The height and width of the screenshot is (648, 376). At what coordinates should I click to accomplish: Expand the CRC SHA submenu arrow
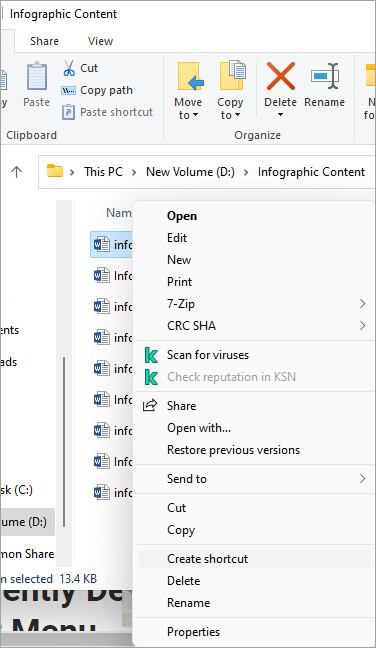pyautogui.click(x=362, y=326)
